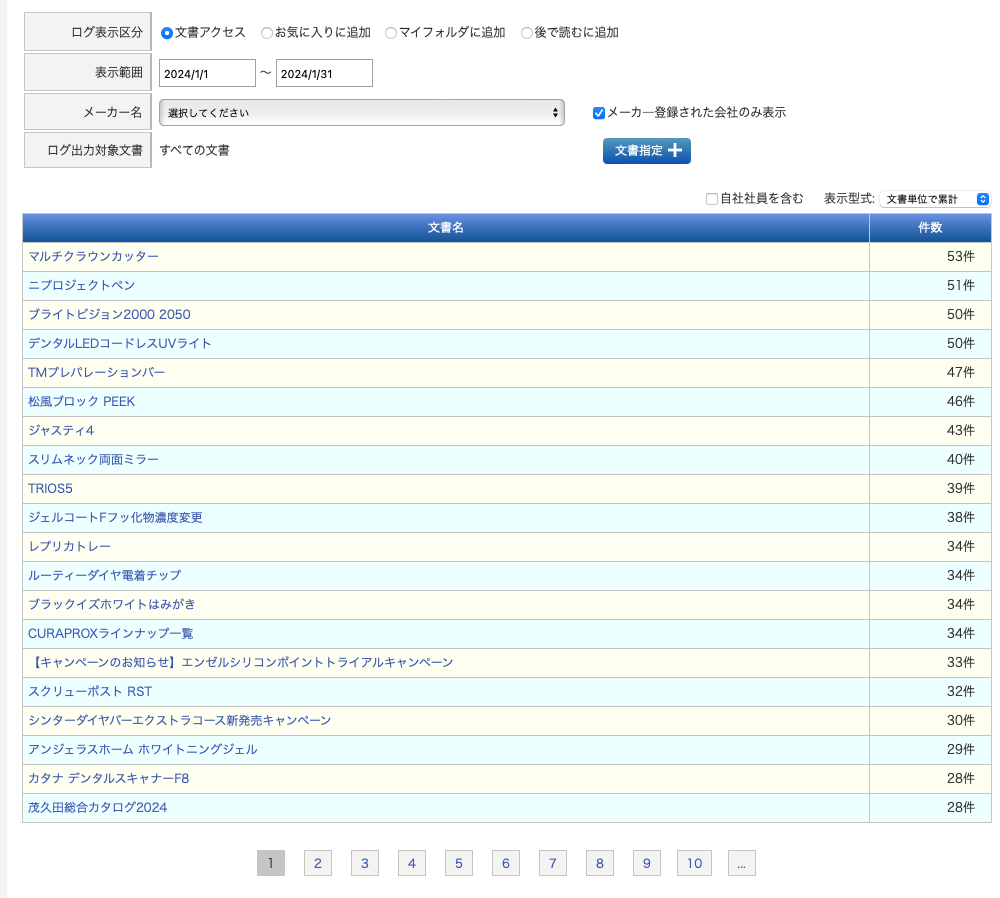The width and height of the screenshot is (1000, 898).
Task: Open ブラックイズホワイトはみがき link
Action: 112,605
